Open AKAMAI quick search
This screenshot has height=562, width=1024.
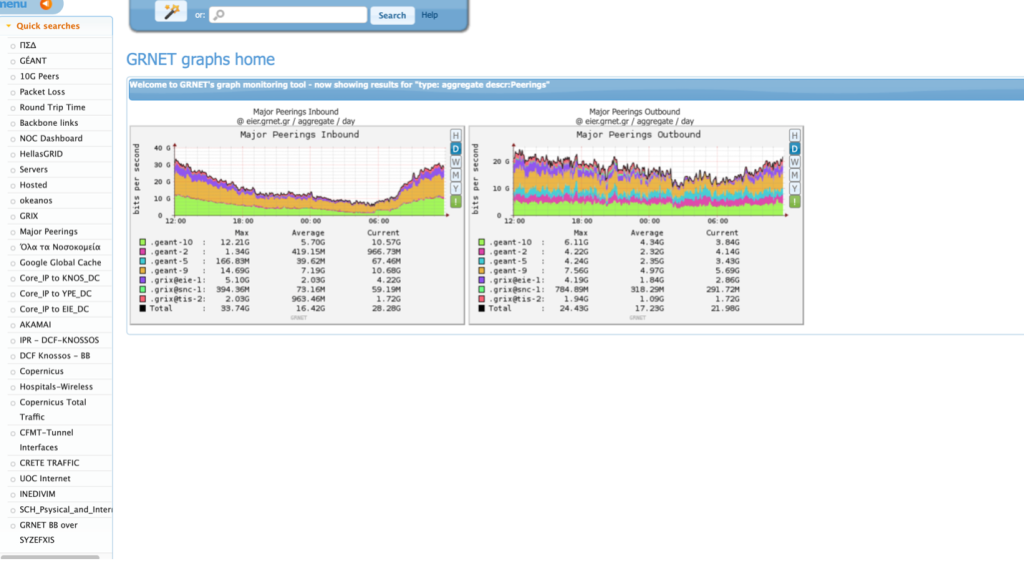(35, 324)
